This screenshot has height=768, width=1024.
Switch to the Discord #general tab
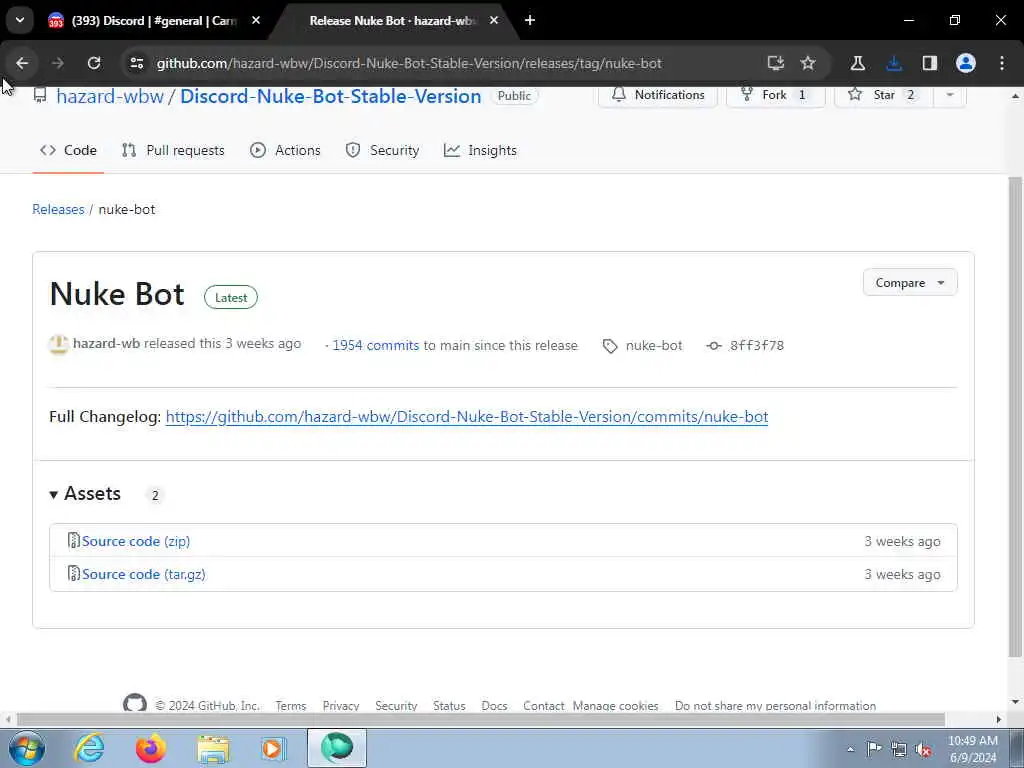point(153,21)
